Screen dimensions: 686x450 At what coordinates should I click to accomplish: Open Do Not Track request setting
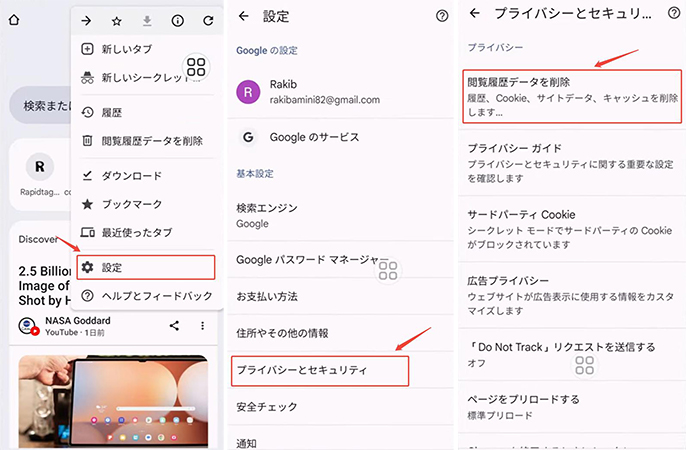pos(572,355)
